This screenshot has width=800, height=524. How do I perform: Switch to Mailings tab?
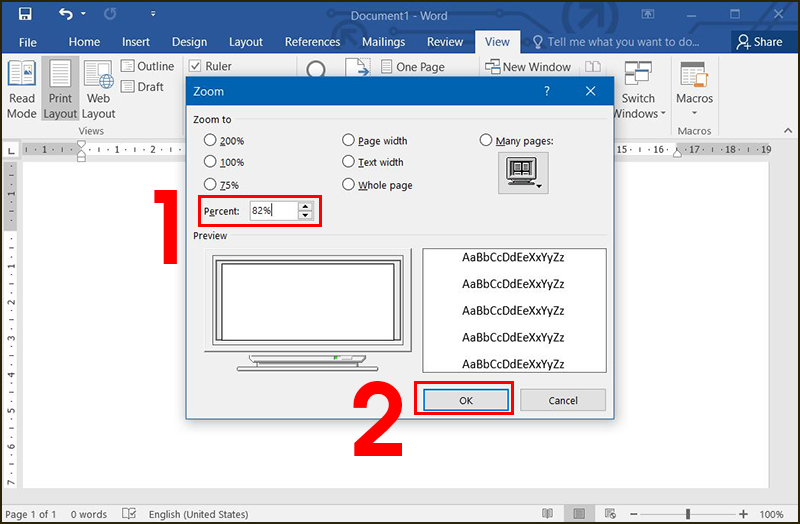pos(383,42)
